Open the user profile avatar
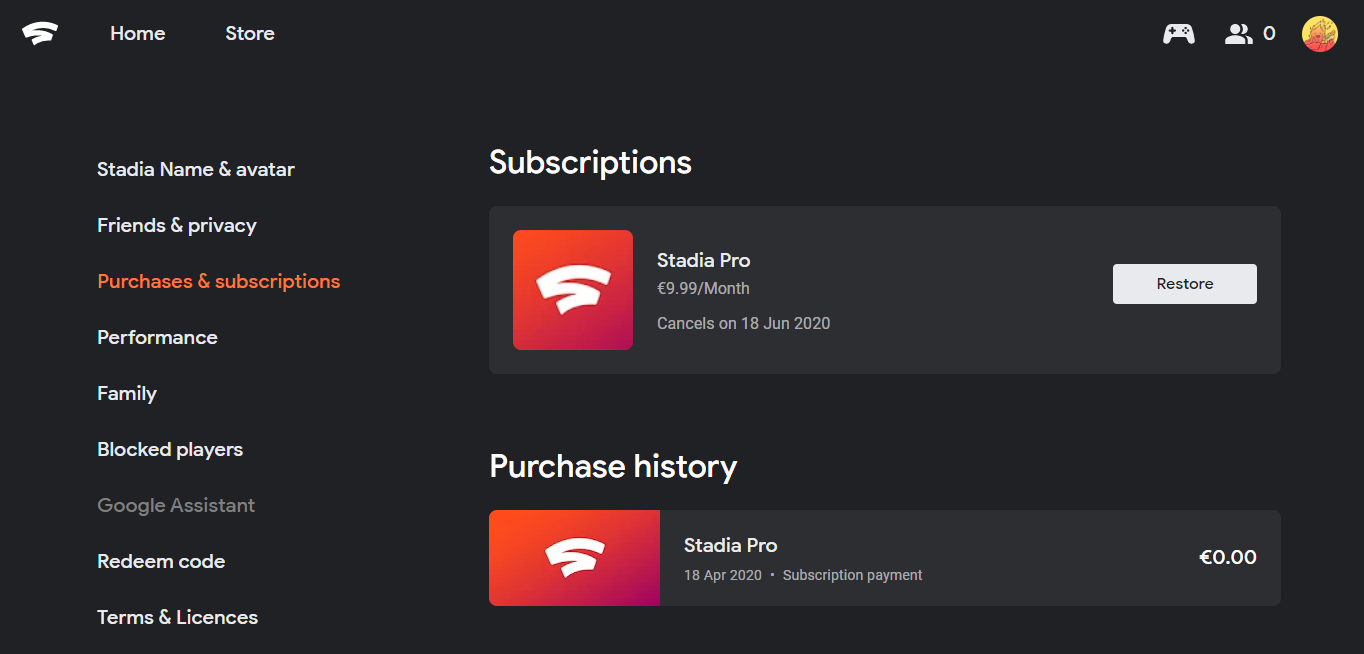1364x654 pixels. click(x=1320, y=34)
